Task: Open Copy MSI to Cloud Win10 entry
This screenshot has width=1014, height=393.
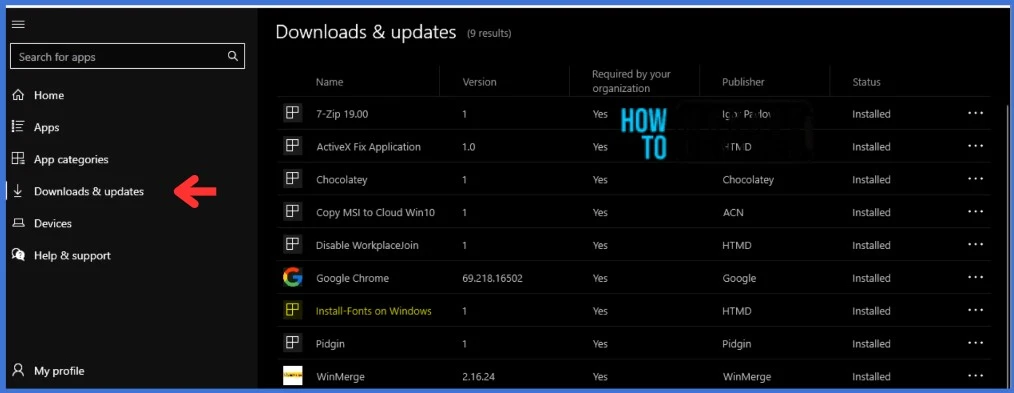Action: (x=375, y=212)
